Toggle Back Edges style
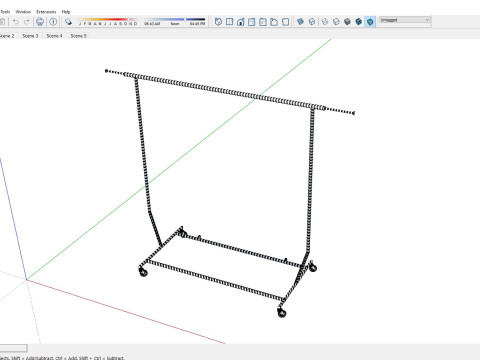The width and height of the screenshot is (480, 360). 312,22
